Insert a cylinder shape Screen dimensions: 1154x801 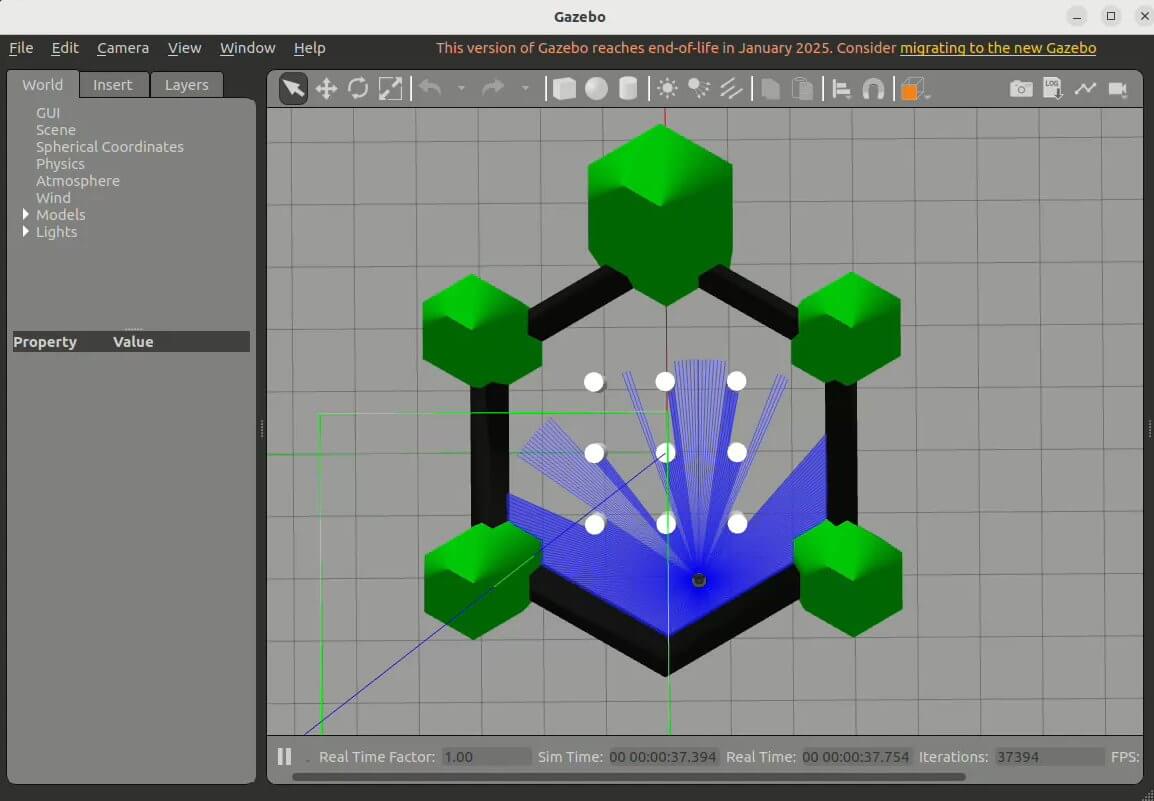point(628,89)
